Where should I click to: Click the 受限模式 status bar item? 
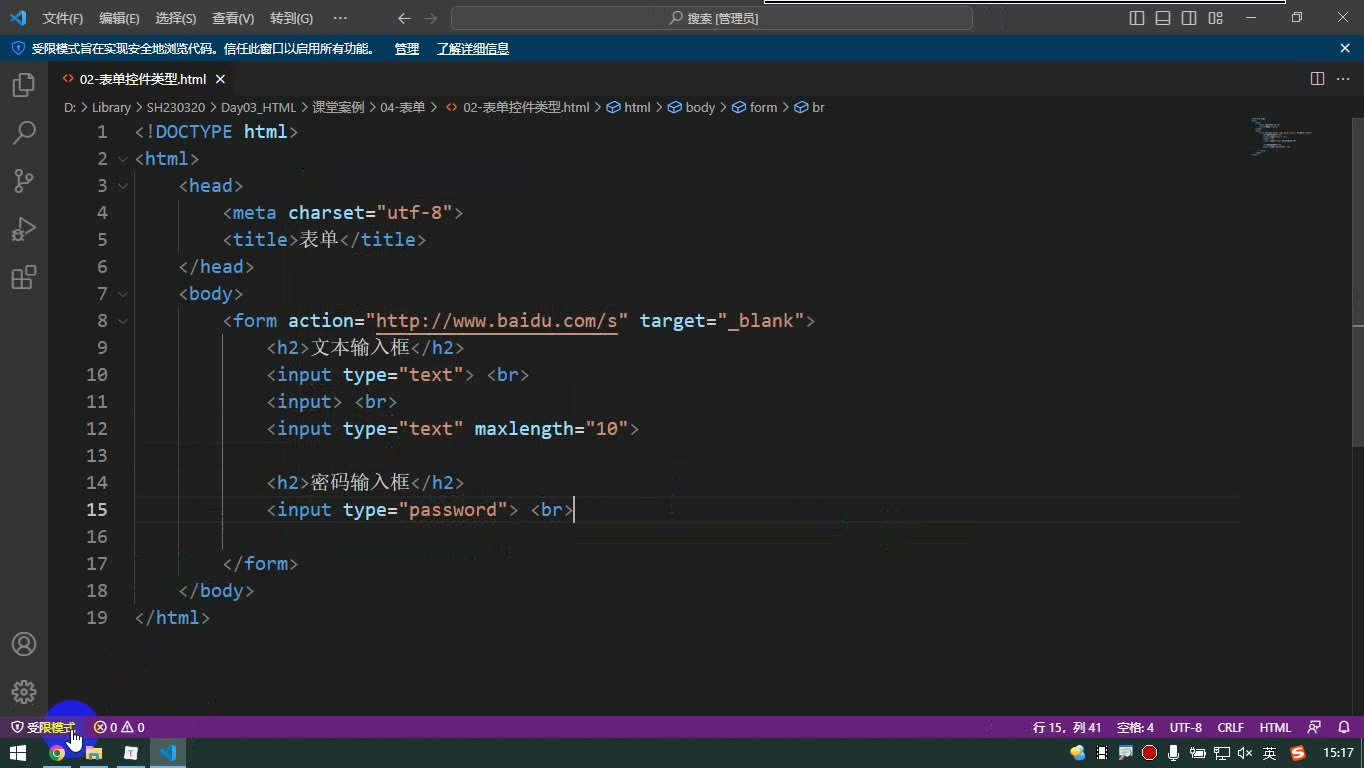coord(43,727)
